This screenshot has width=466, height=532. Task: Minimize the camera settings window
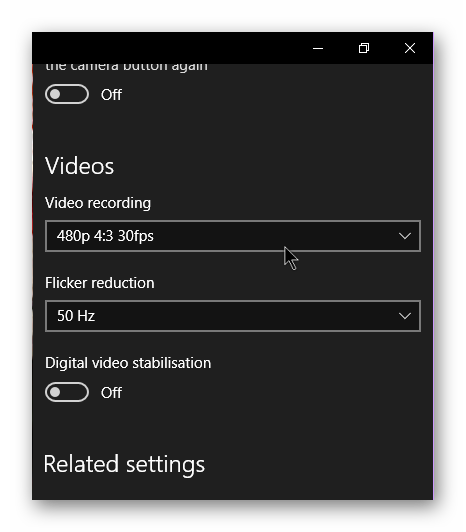coord(318,48)
